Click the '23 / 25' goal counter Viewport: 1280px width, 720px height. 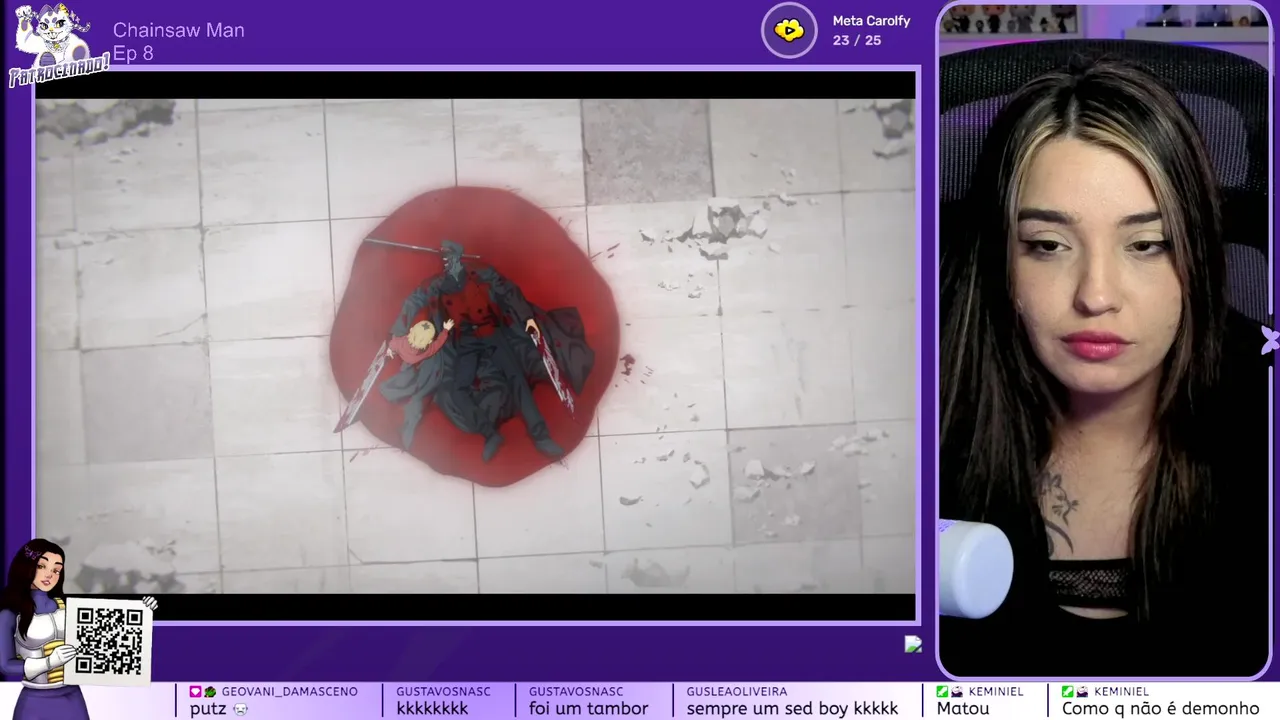857,41
